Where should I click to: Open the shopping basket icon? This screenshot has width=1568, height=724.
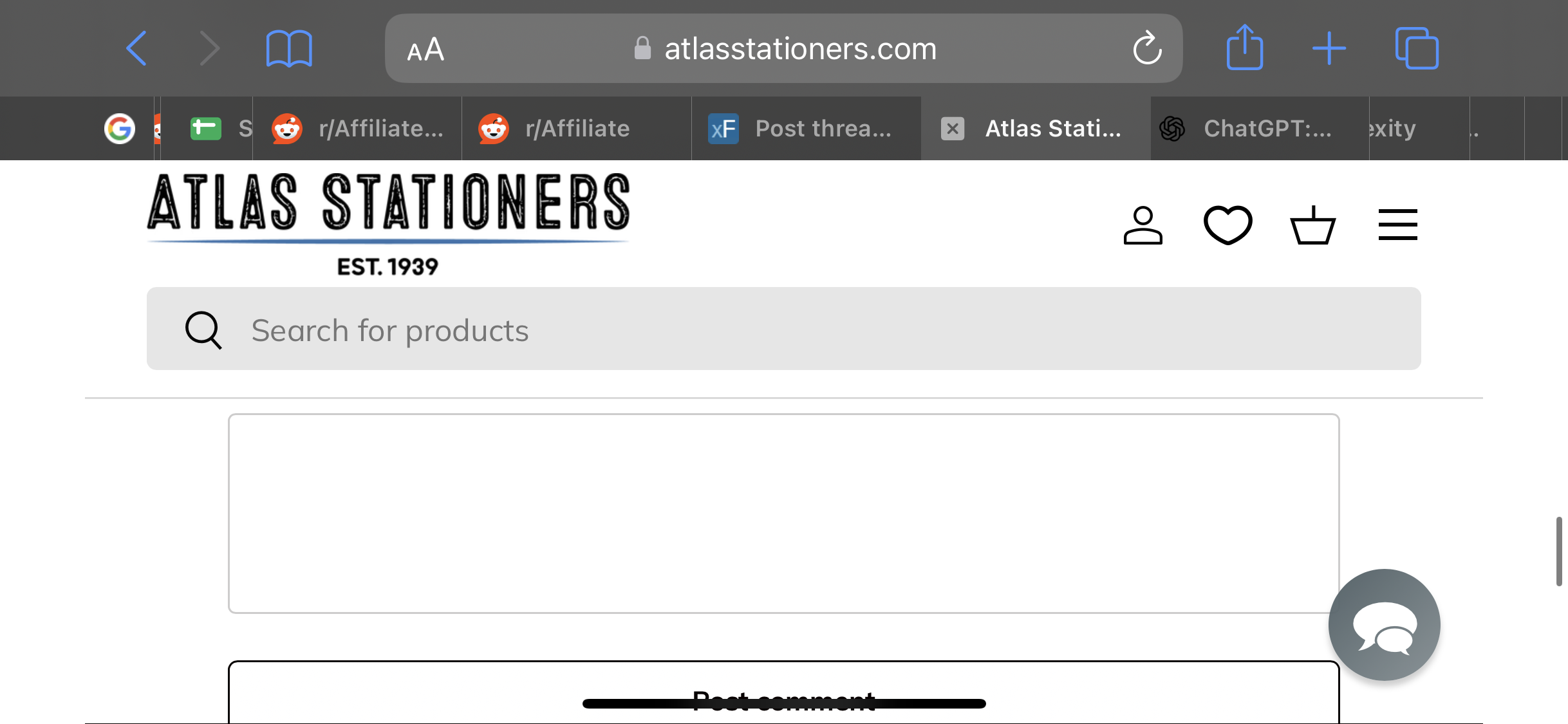tap(1312, 225)
